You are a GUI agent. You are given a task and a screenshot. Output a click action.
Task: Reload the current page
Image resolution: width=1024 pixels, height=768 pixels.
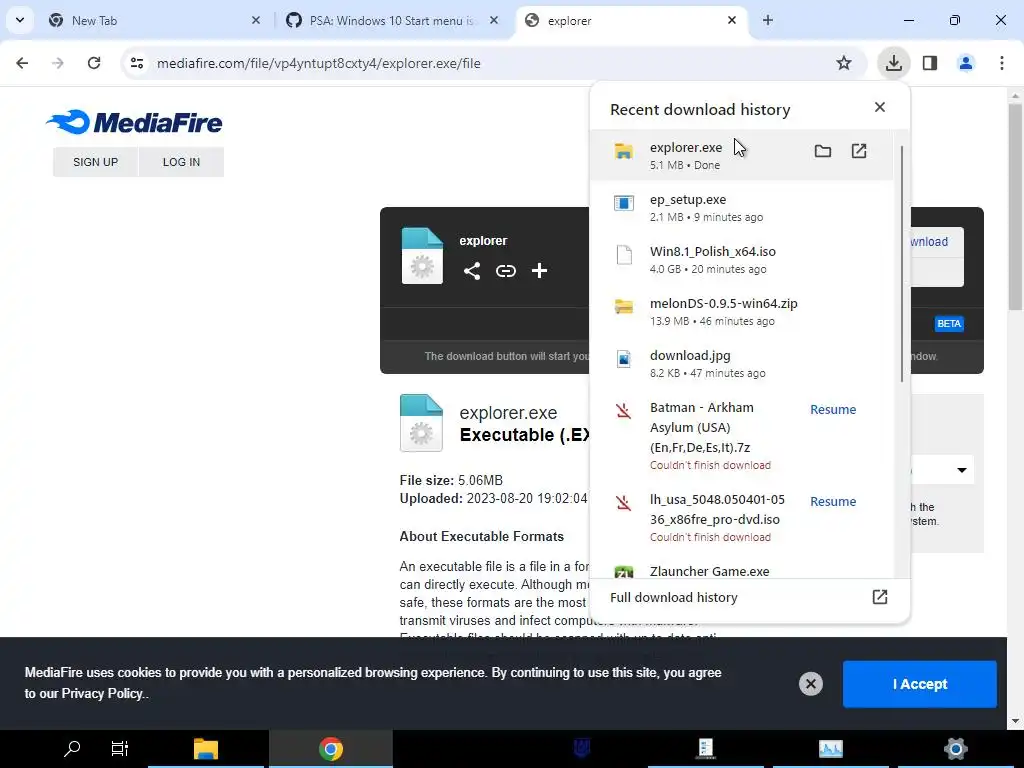pyautogui.click(x=94, y=63)
